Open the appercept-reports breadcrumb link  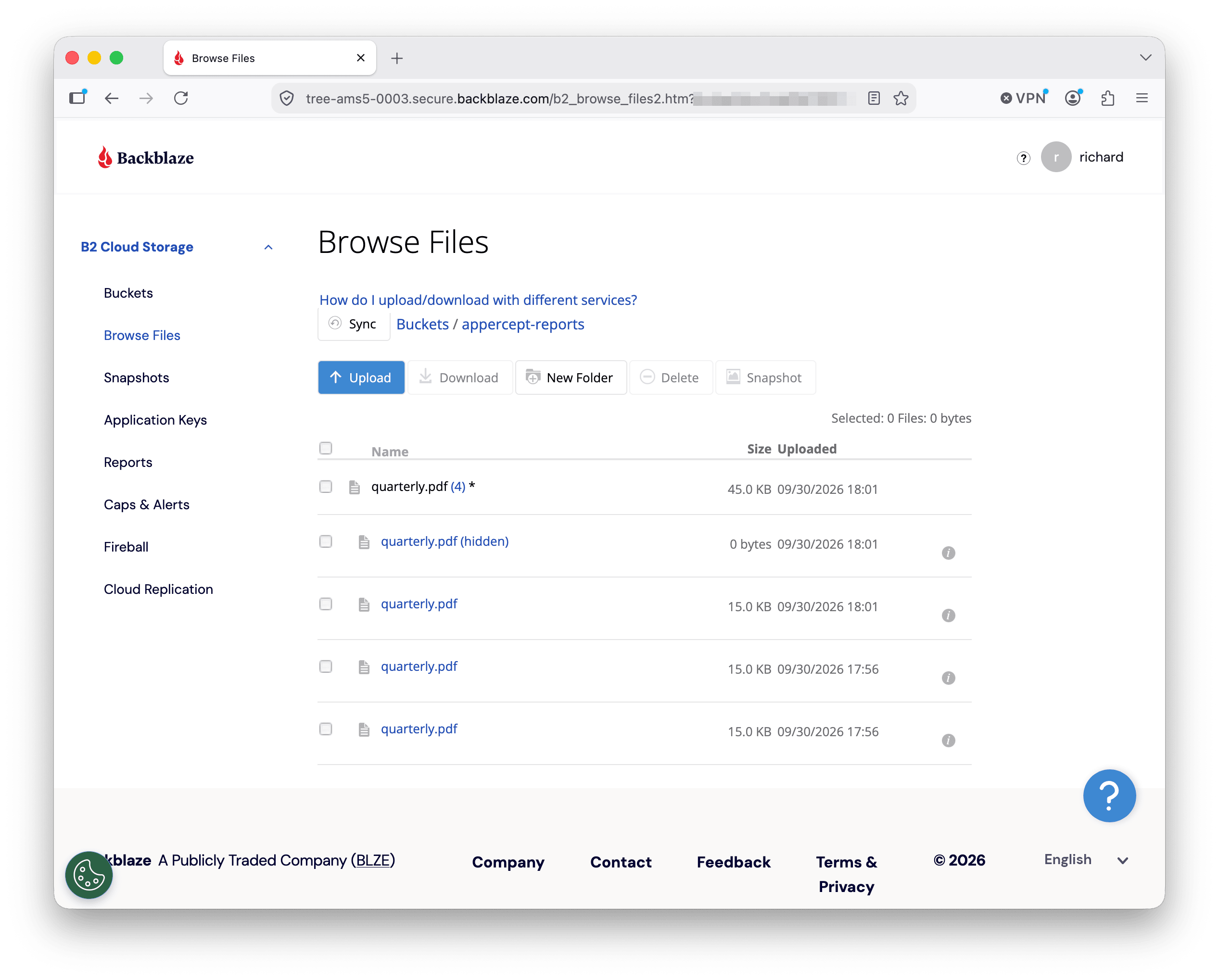[x=523, y=325]
